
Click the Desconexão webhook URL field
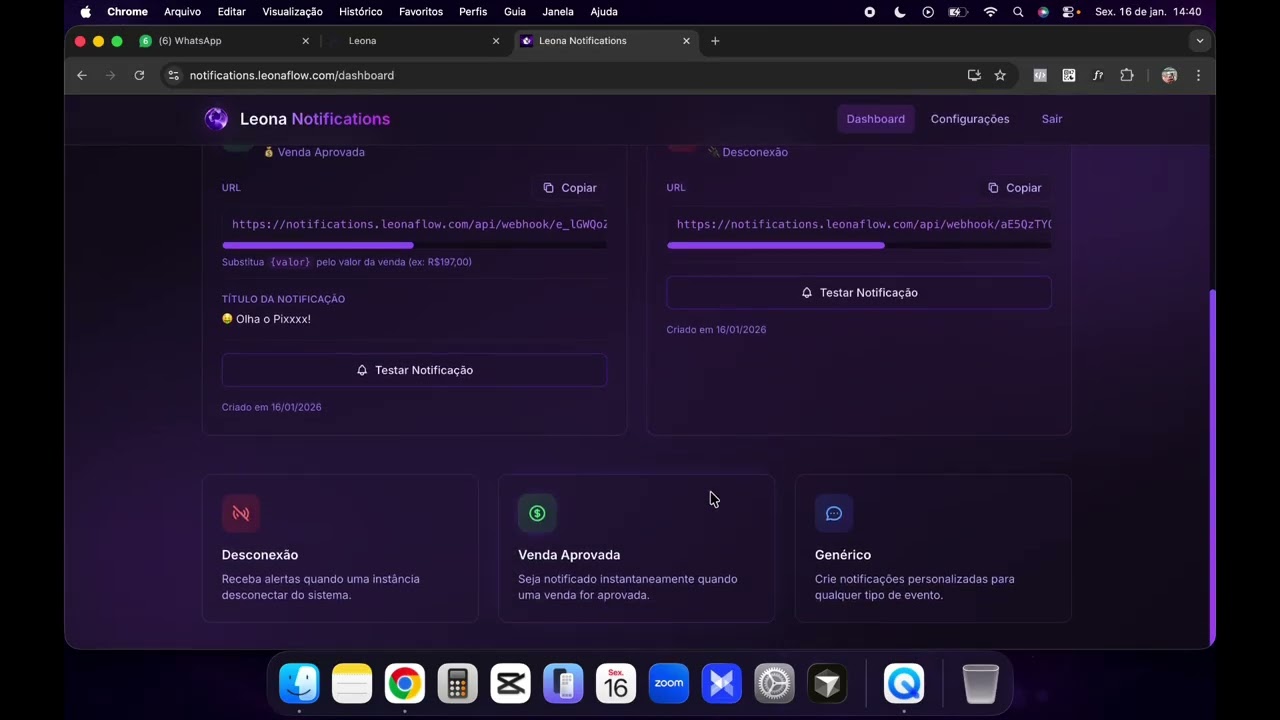pos(859,225)
